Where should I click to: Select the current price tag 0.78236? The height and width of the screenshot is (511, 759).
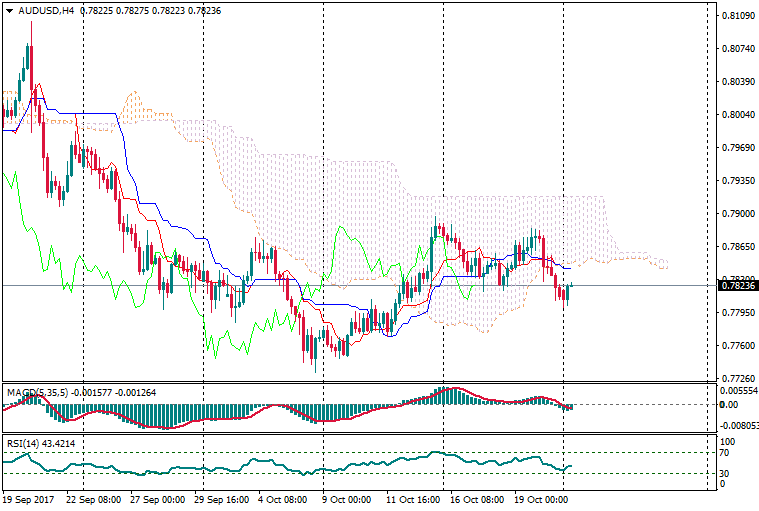pos(737,286)
